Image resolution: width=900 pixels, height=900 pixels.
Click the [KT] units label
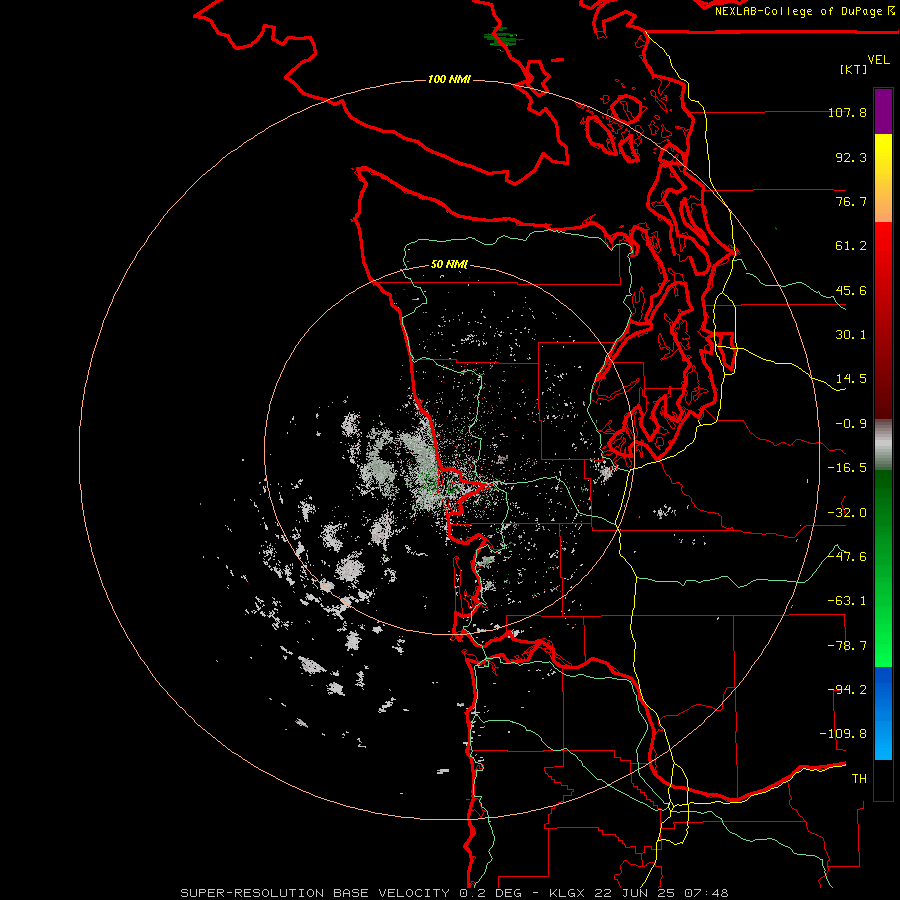pos(854,69)
